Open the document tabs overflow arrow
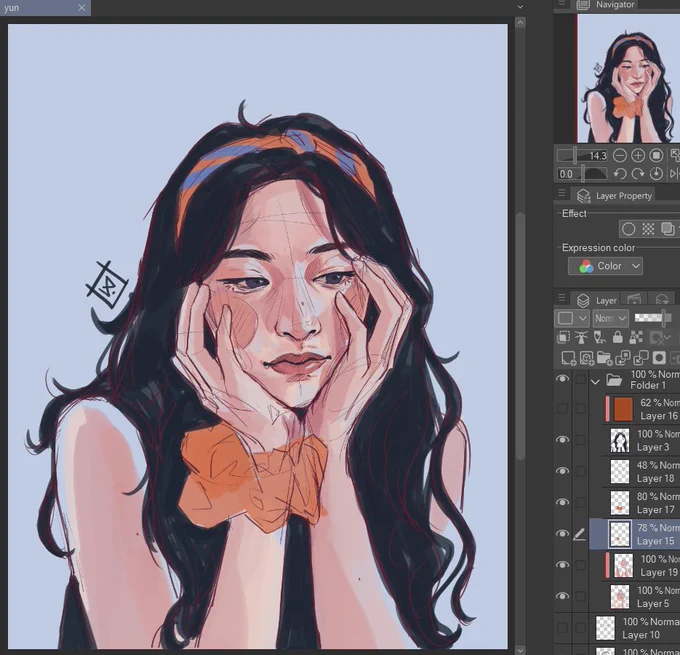680x655 pixels. [x=520, y=7]
